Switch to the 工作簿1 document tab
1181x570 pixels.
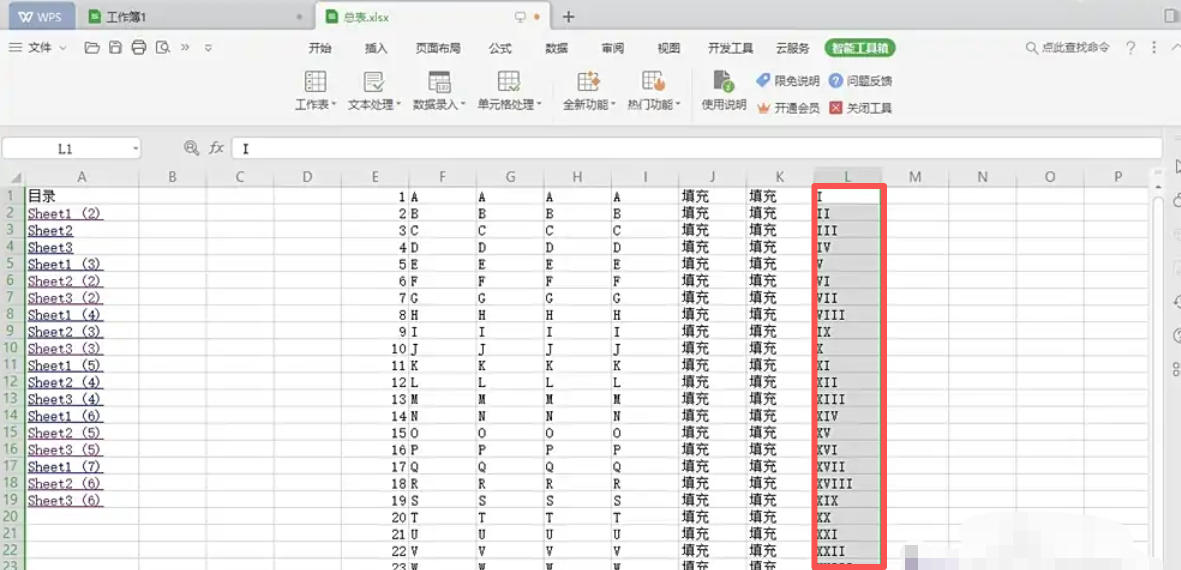pyautogui.click(x=126, y=17)
